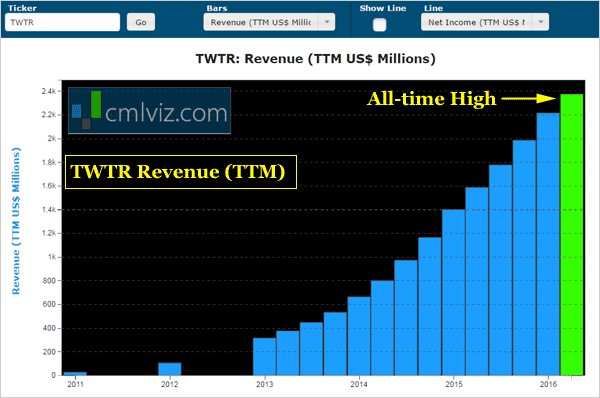Image resolution: width=600 pixels, height=398 pixels.
Task: Click the small 2011 revenue bar
Action: [x=75, y=374]
